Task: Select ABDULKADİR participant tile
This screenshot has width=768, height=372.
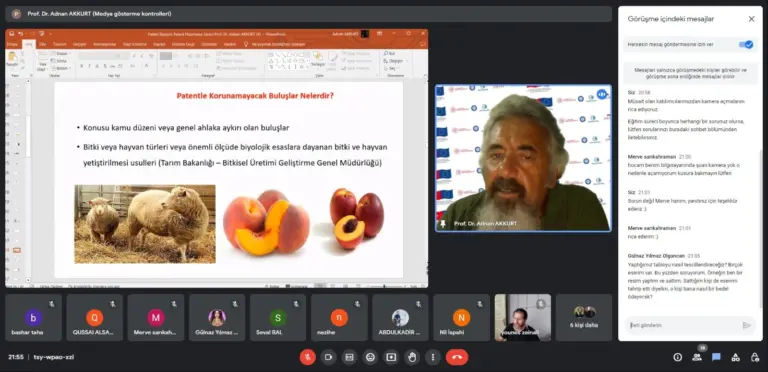Action: point(400,317)
